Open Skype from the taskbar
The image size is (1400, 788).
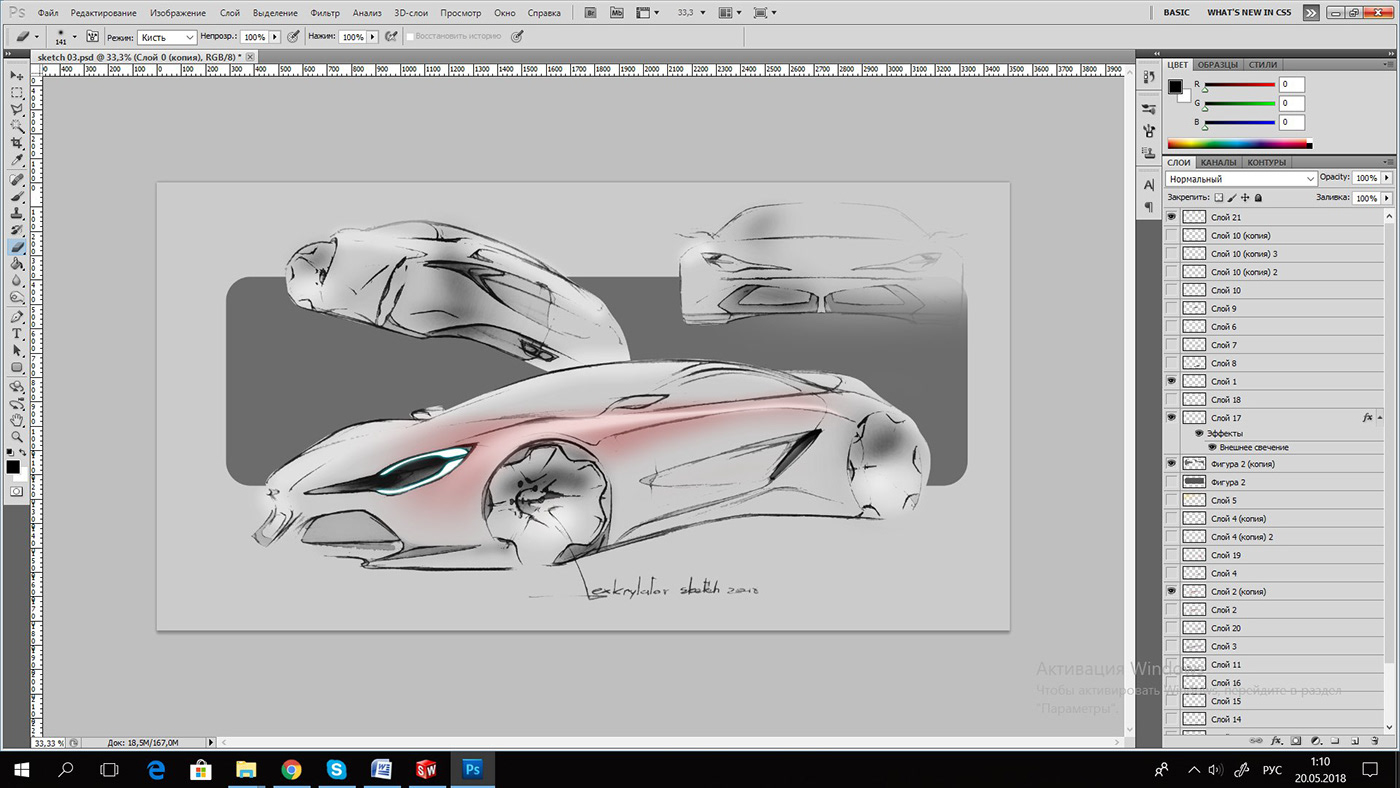click(336, 770)
